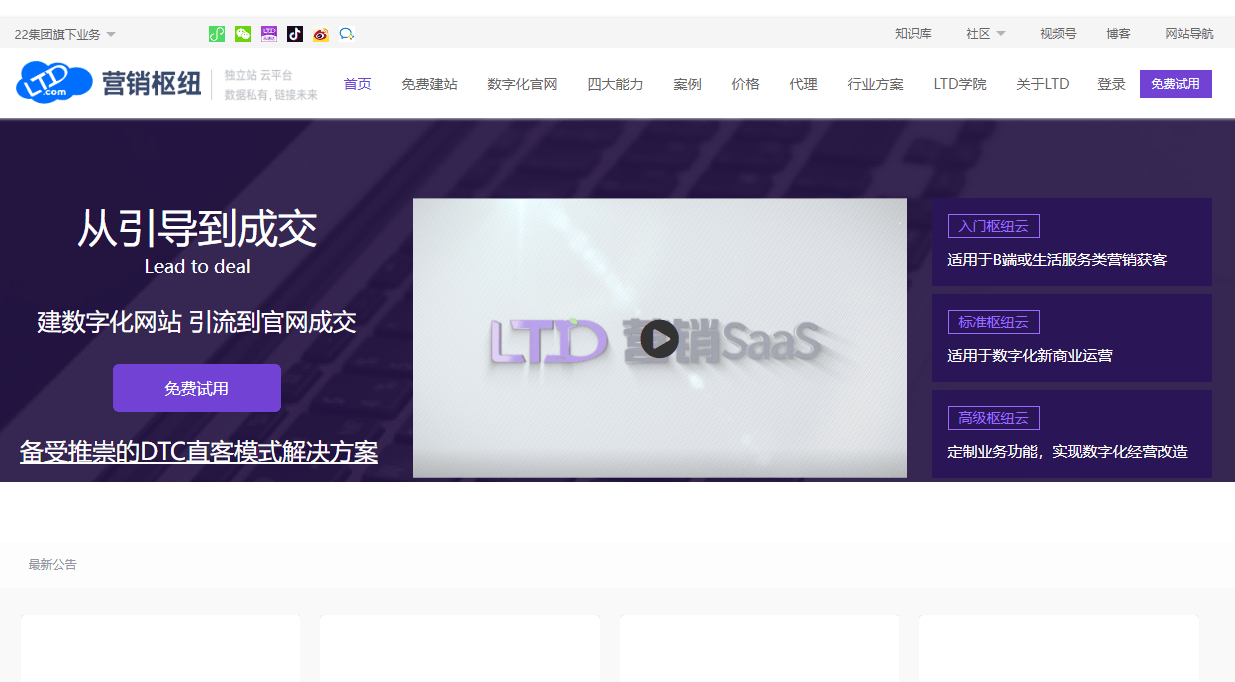Play the LTD 营销SaaS video
The image size is (1235, 682).
660,338
